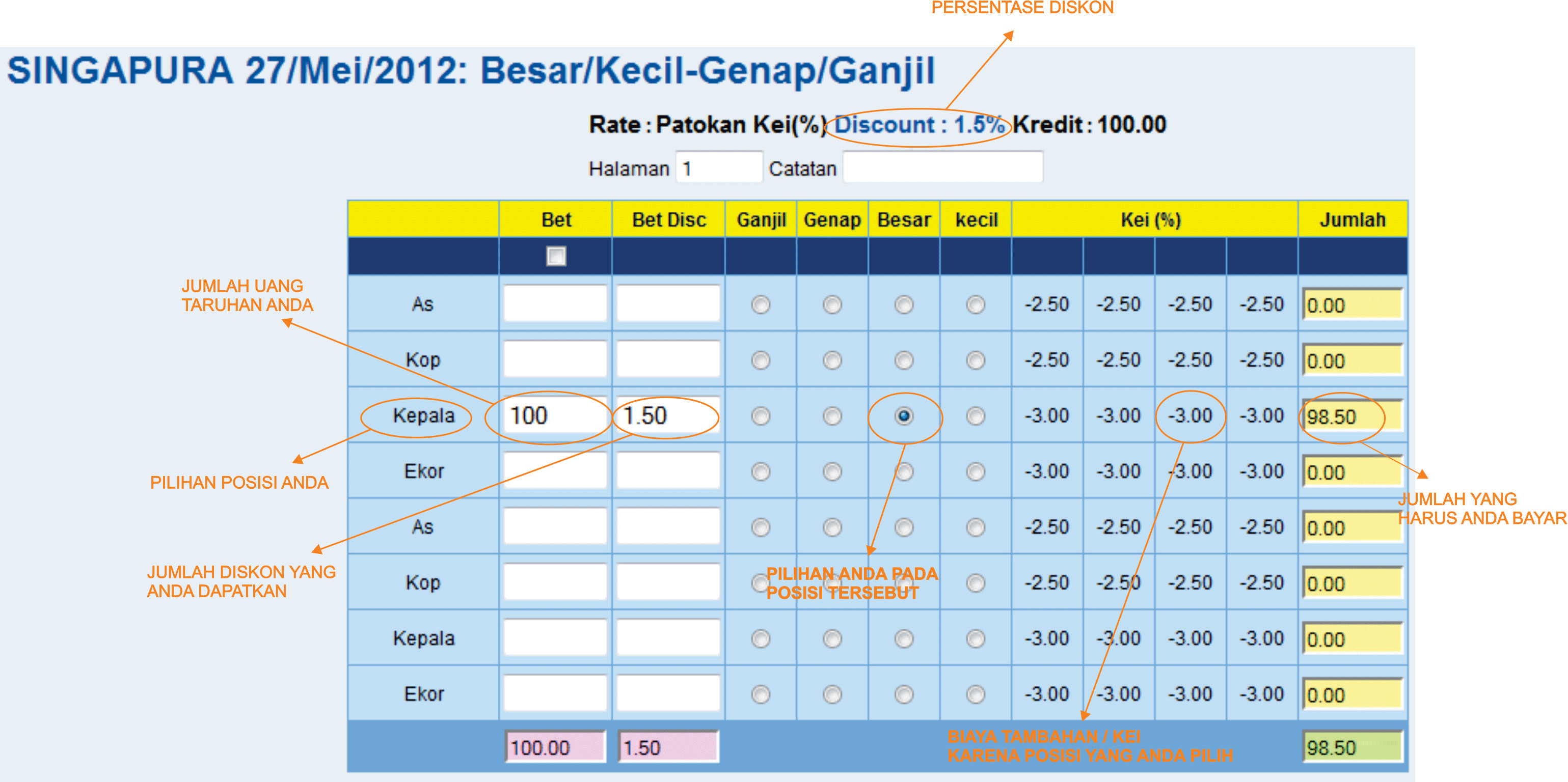Click the Halaman input field
Viewport: 1568px width, 782px height.
[x=719, y=167]
